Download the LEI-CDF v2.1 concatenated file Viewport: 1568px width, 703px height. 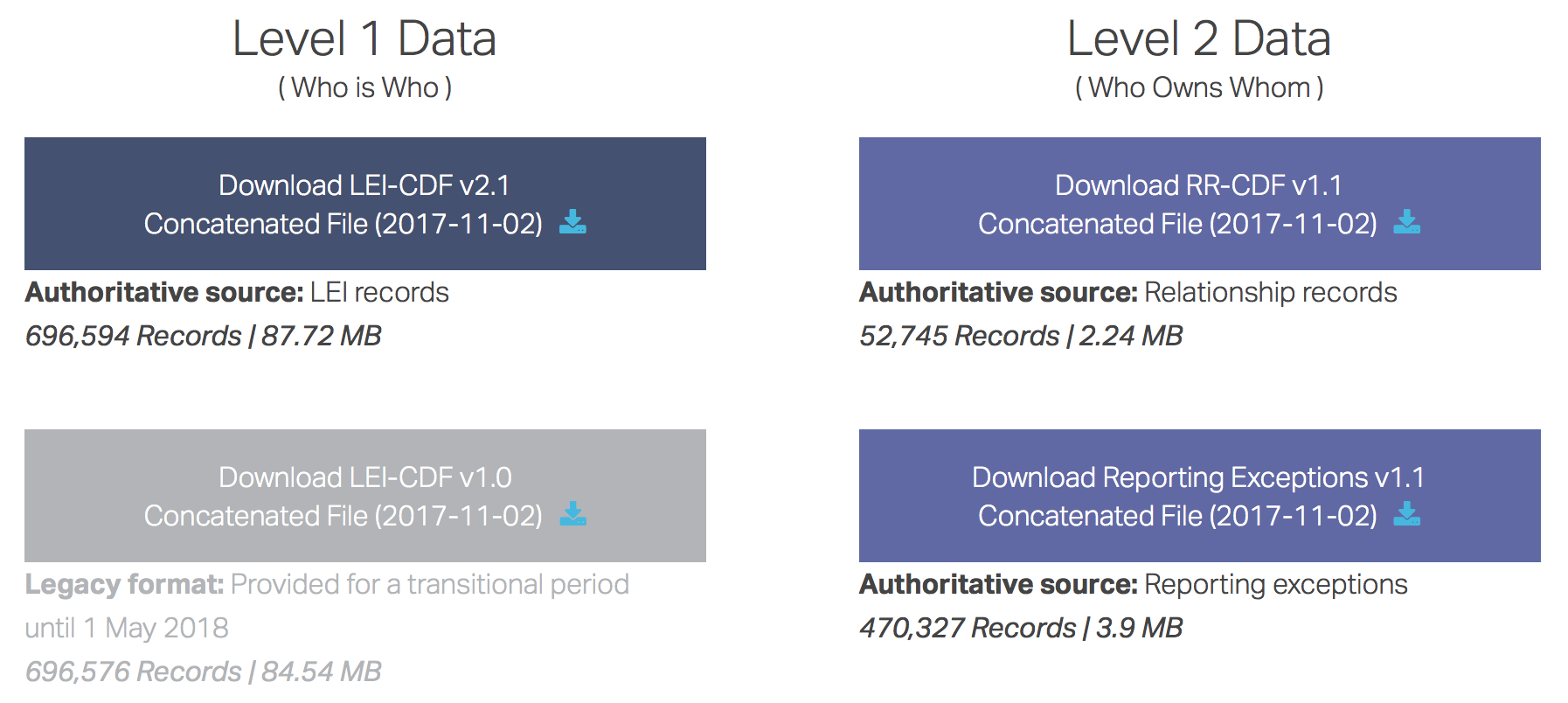[365, 204]
